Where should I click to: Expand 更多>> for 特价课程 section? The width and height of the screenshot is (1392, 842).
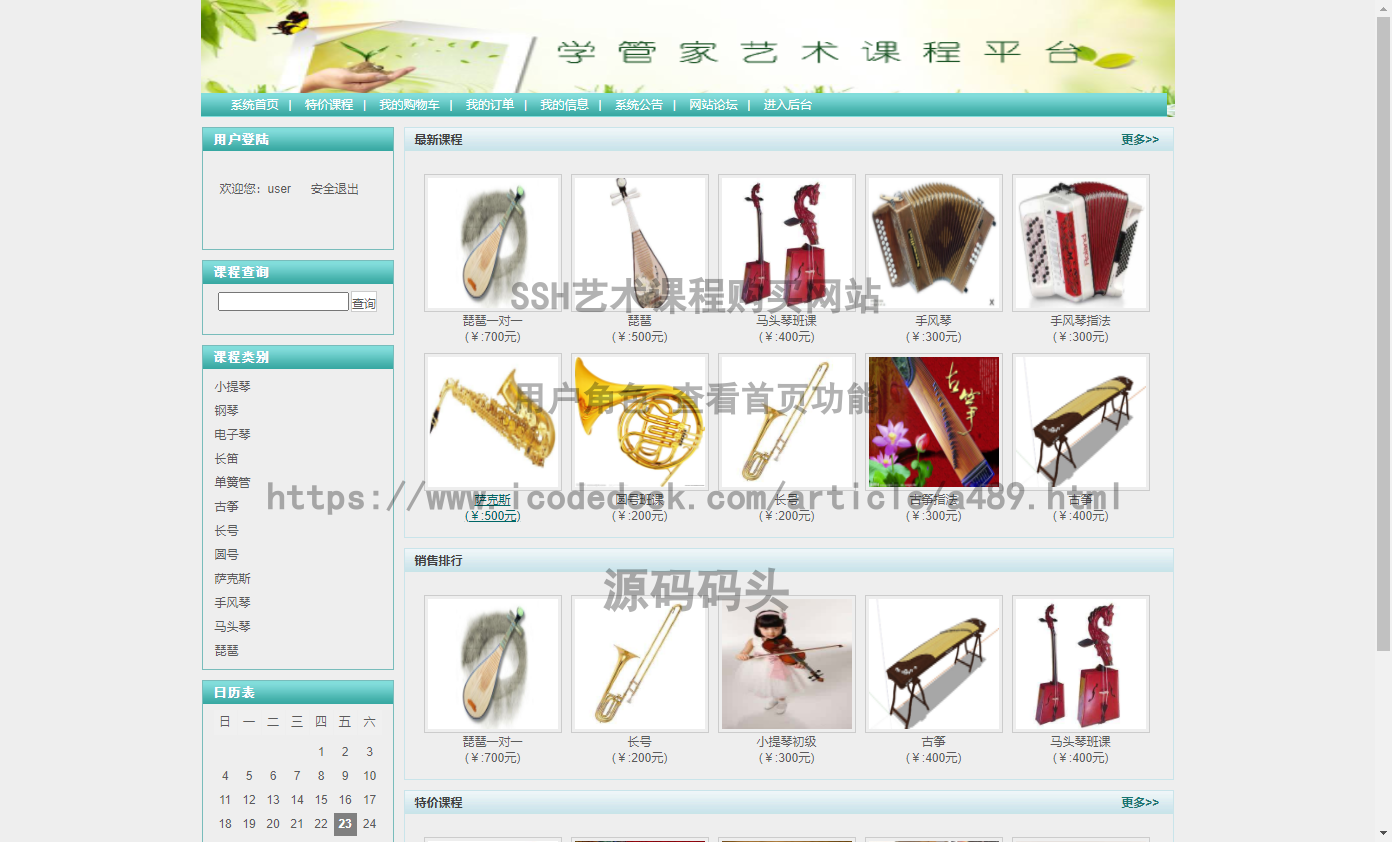pyautogui.click(x=1139, y=803)
